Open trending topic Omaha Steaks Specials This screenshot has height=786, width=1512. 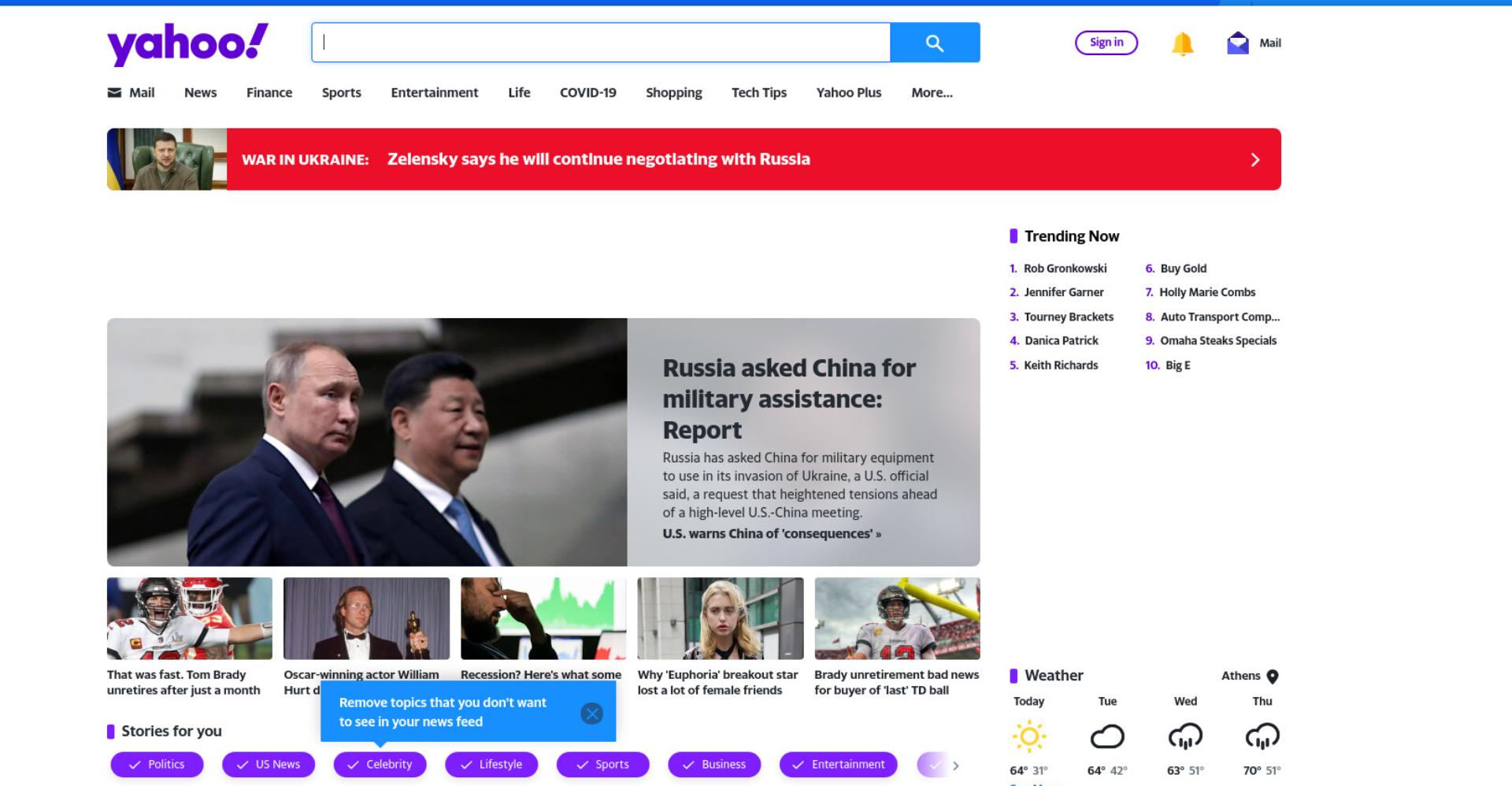[x=1218, y=341]
